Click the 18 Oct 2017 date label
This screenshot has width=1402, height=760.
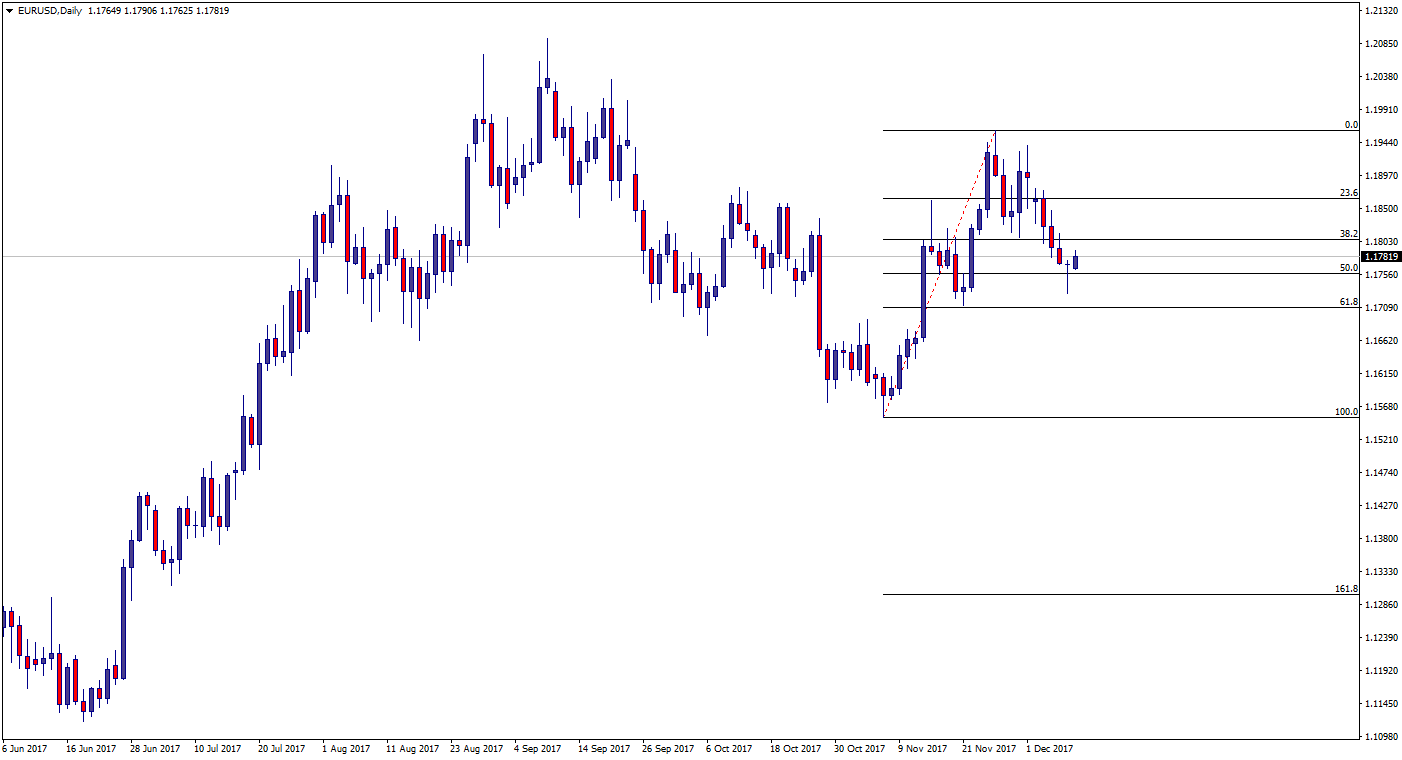pyautogui.click(x=794, y=748)
